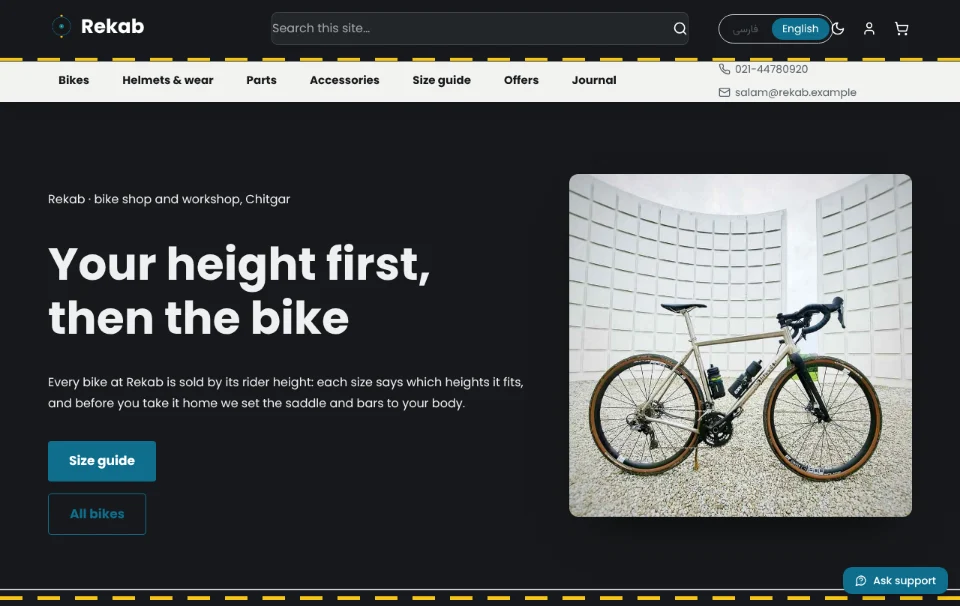This screenshot has width=960, height=606.
Task: Click the Rekab logo icon
Action: 61,26
